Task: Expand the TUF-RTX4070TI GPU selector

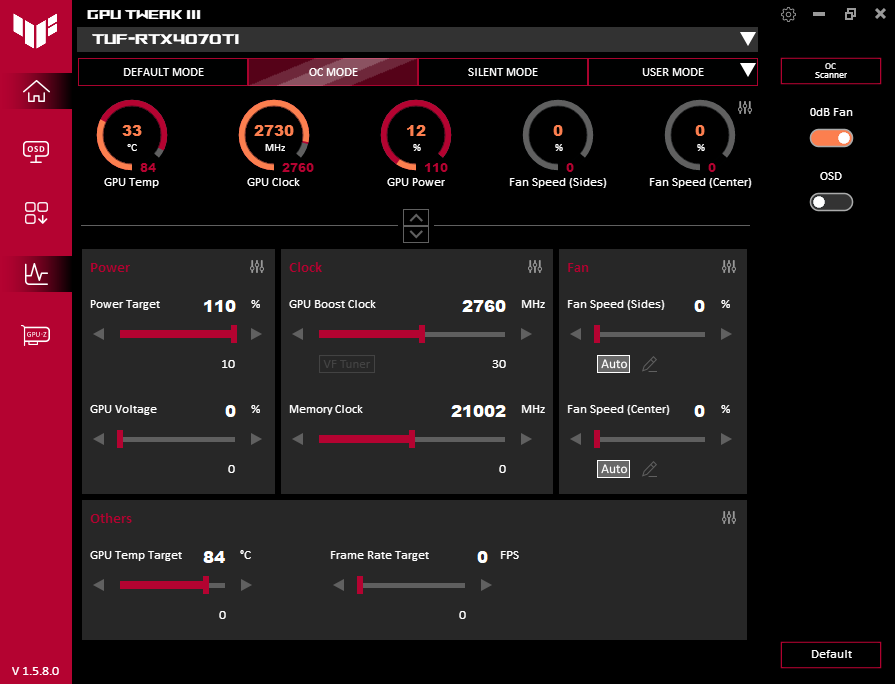Action: pyautogui.click(x=748, y=39)
